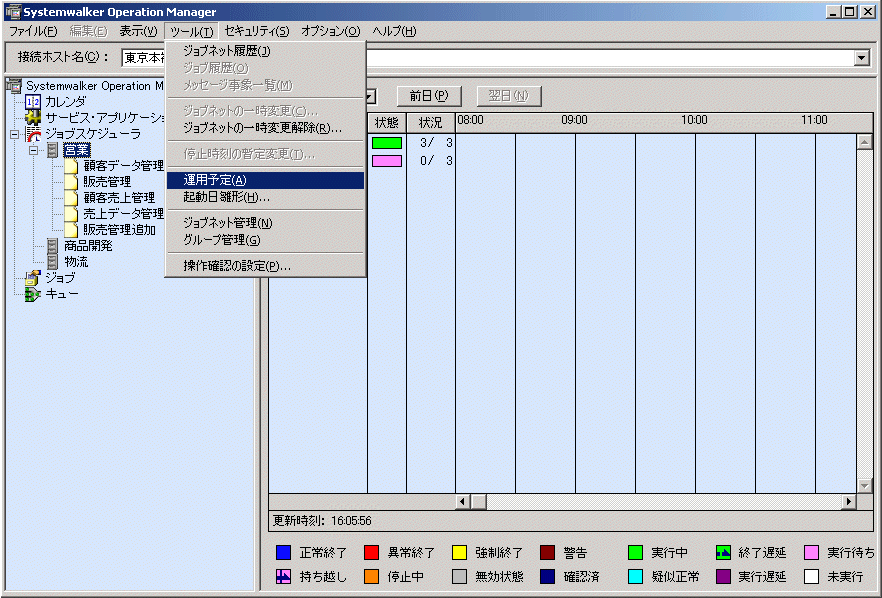The width and height of the screenshot is (882, 598).
Task: Click the white 未実行 legend swatch
Action: point(811,577)
